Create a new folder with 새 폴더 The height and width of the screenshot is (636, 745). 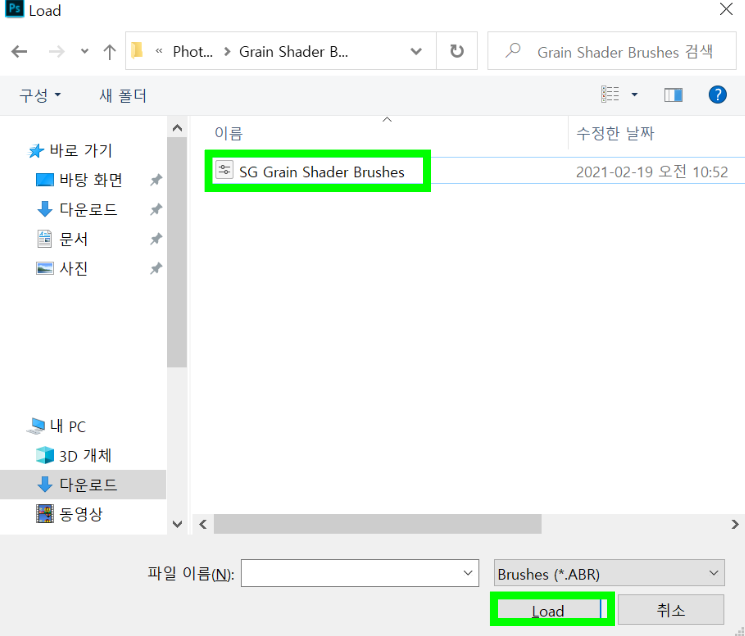pyautogui.click(x=123, y=95)
